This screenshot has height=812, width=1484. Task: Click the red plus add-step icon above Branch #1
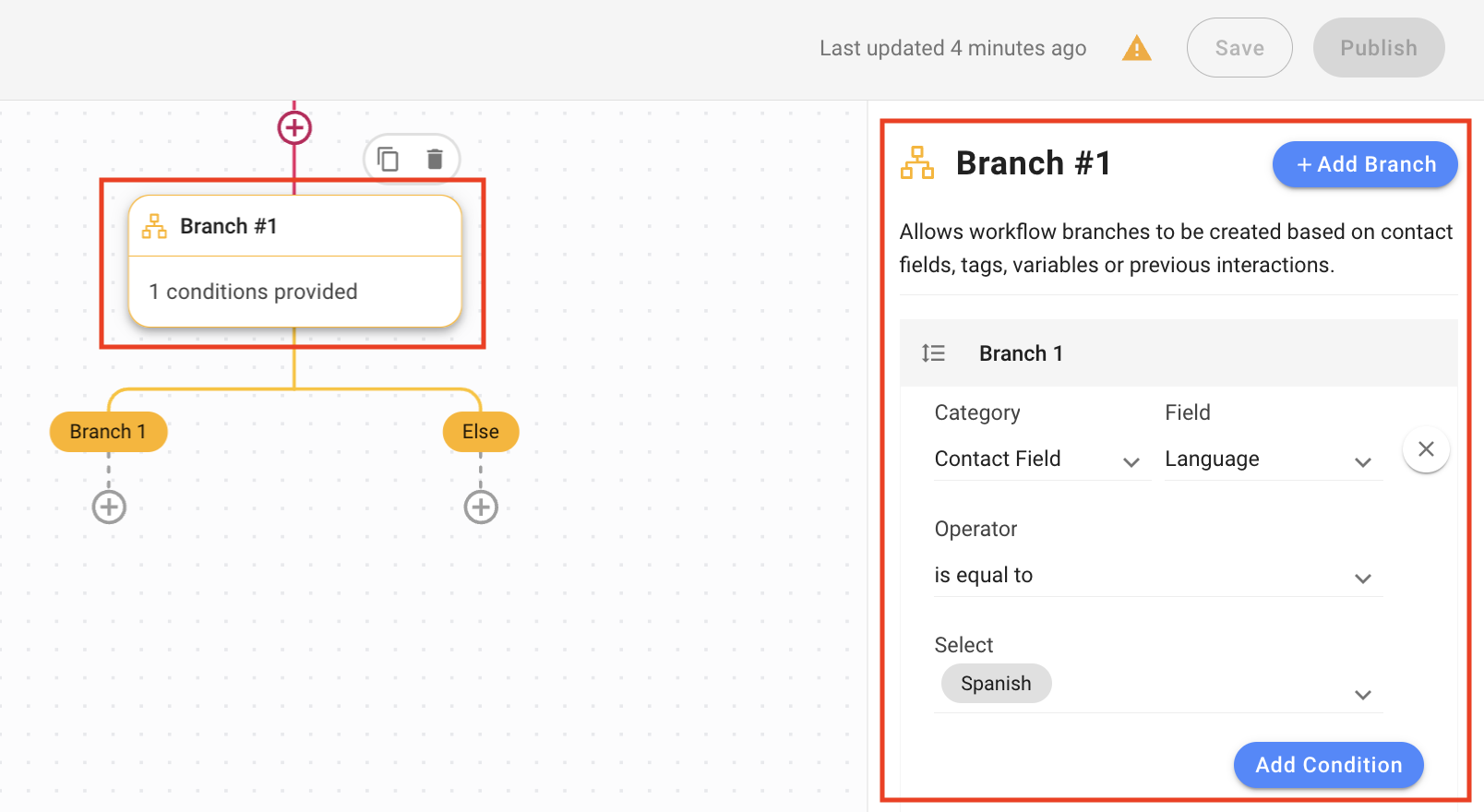[x=294, y=127]
